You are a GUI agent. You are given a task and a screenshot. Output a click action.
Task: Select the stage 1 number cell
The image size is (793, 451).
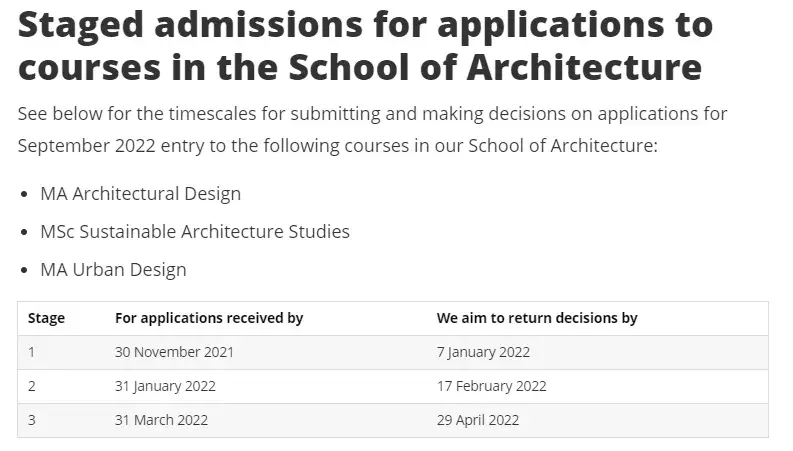(32, 352)
